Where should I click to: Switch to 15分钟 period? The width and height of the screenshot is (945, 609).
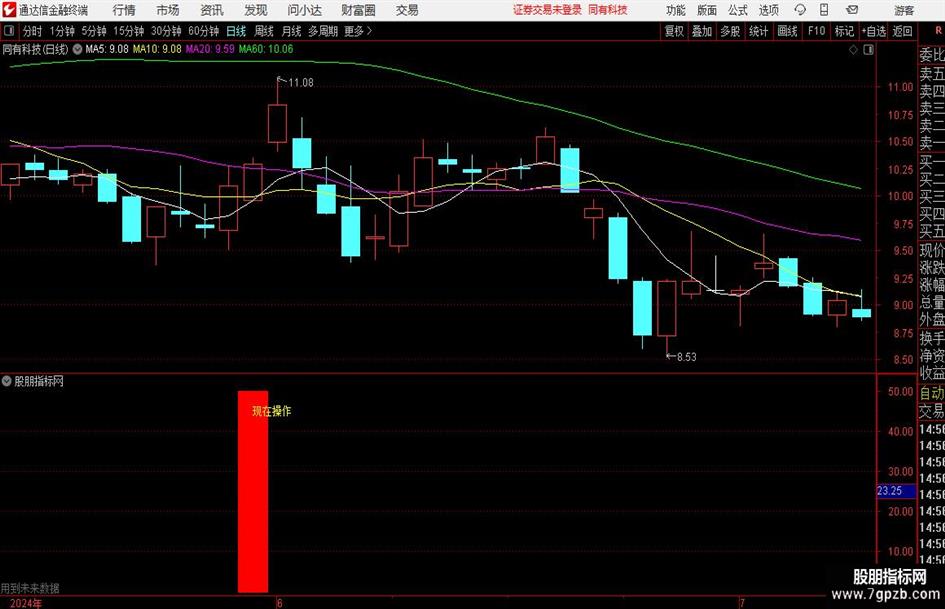(128, 31)
